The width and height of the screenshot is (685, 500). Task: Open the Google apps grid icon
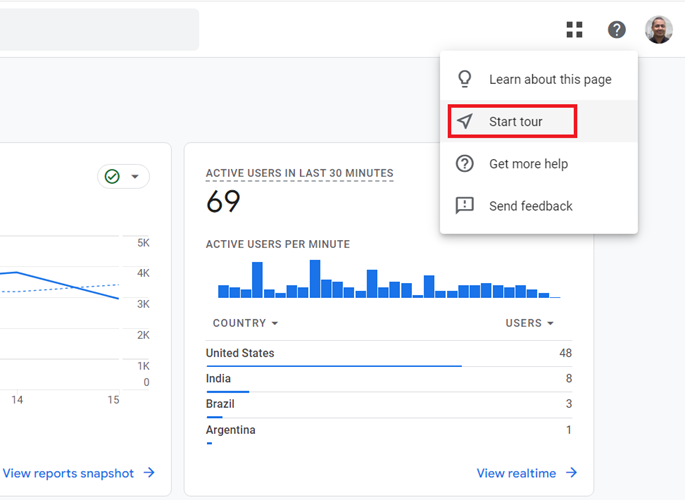(574, 30)
